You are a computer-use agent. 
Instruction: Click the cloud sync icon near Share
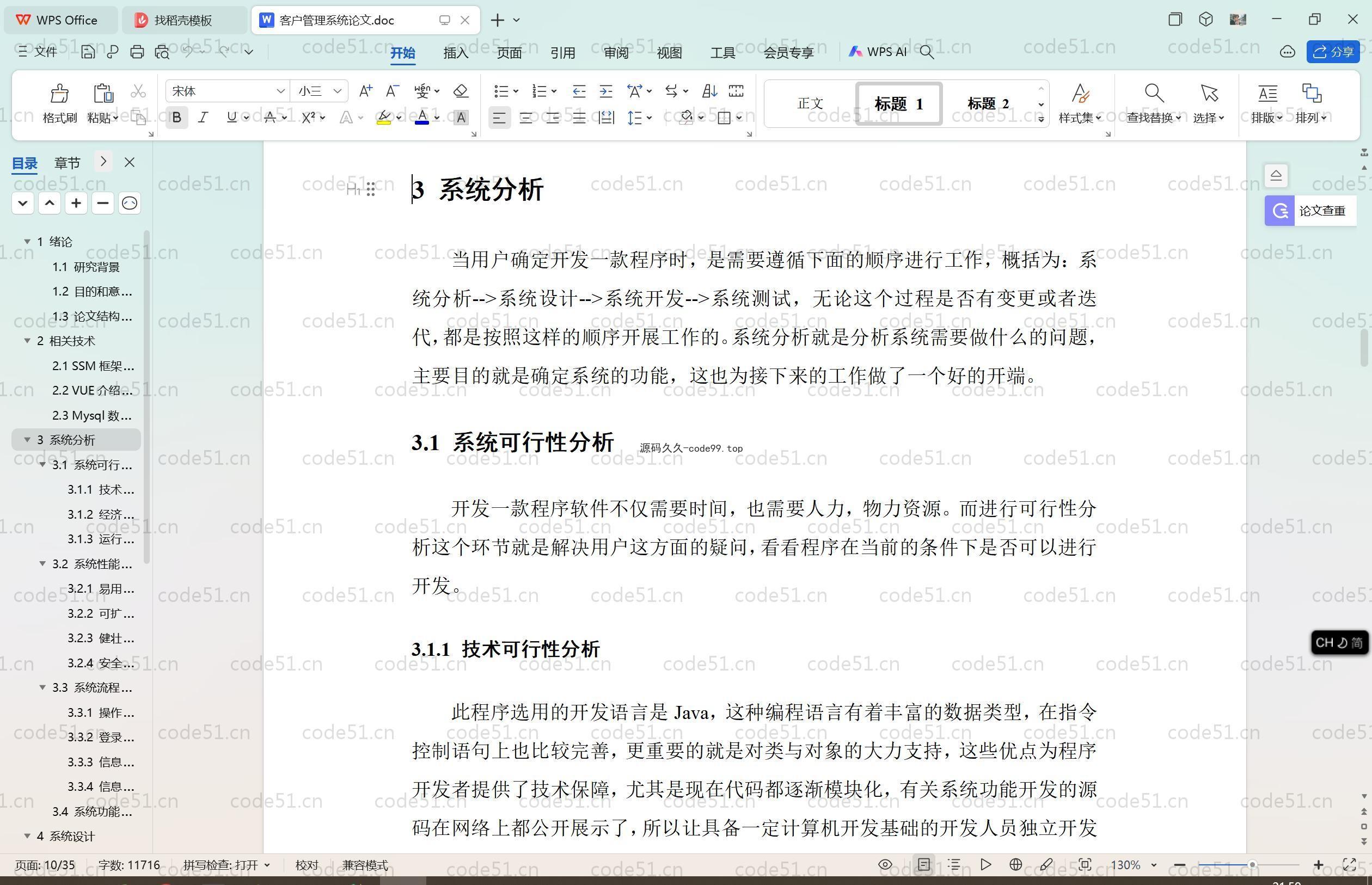tap(1287, 52)
